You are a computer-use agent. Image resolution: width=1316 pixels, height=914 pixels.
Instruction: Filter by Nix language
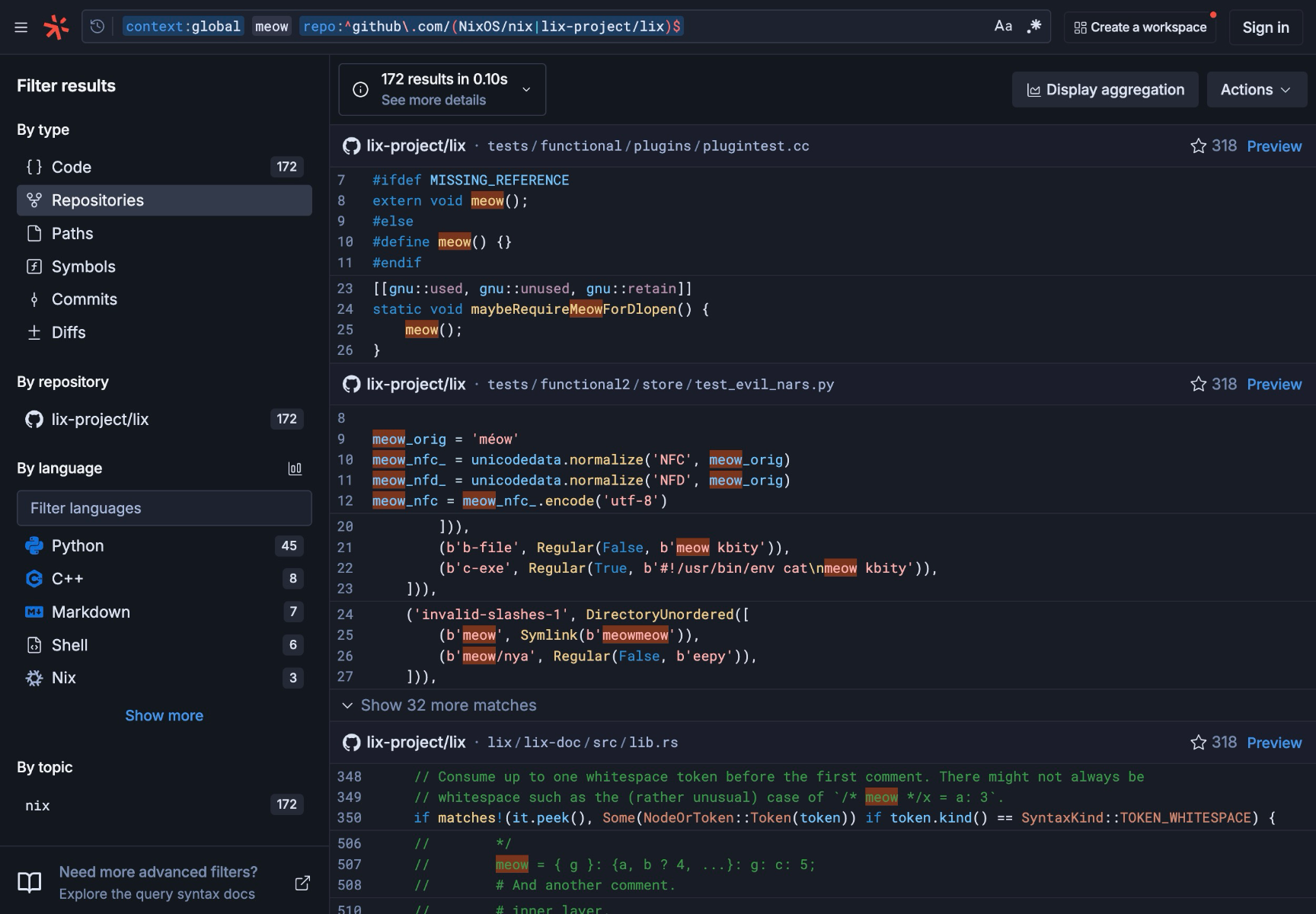164,678
